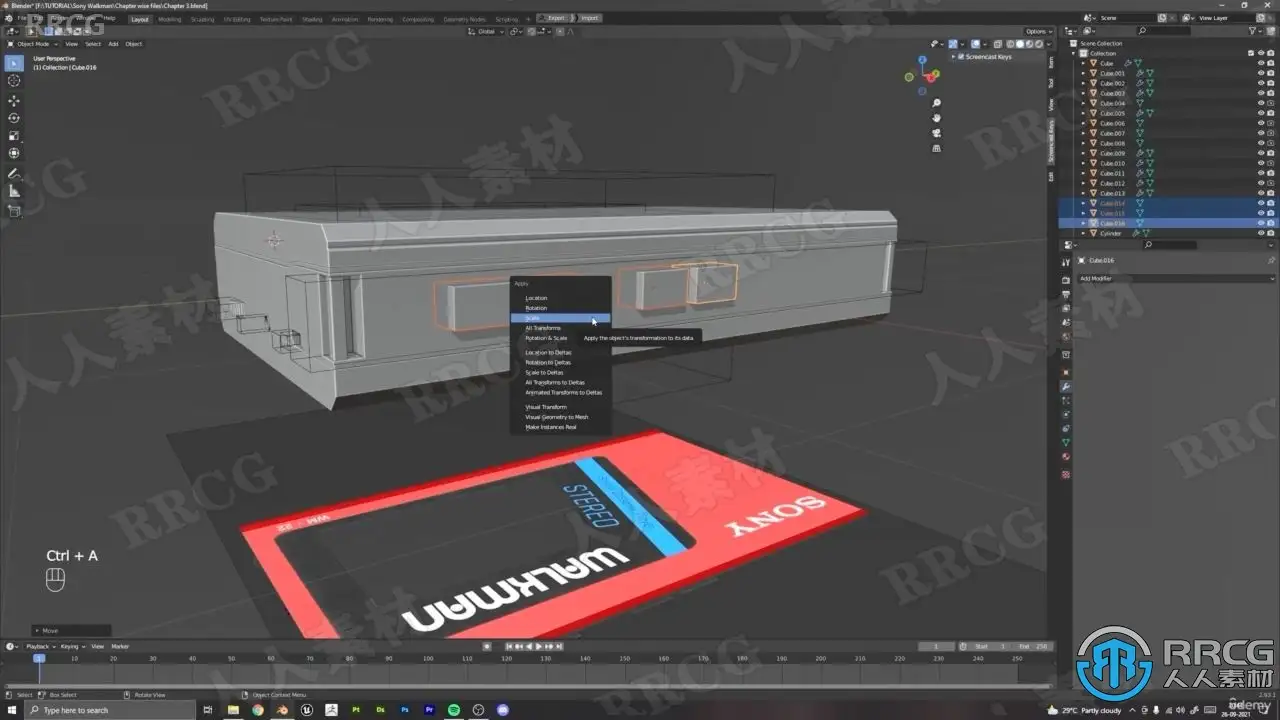
Task: Toggle camera view with the camera icon
Action: pyautogui.click(x=936, y=133)
